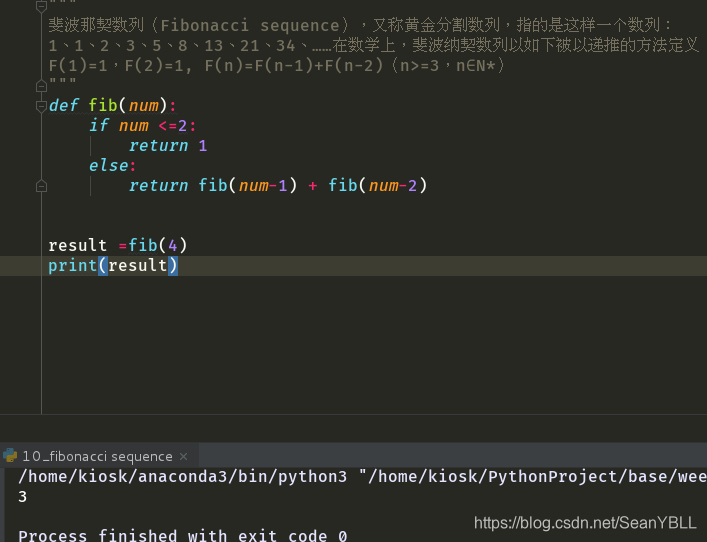Viewport: 707px width, 542px height.
Task: Click the 'def fib(num):' line
Action: [x=113, y=106]
